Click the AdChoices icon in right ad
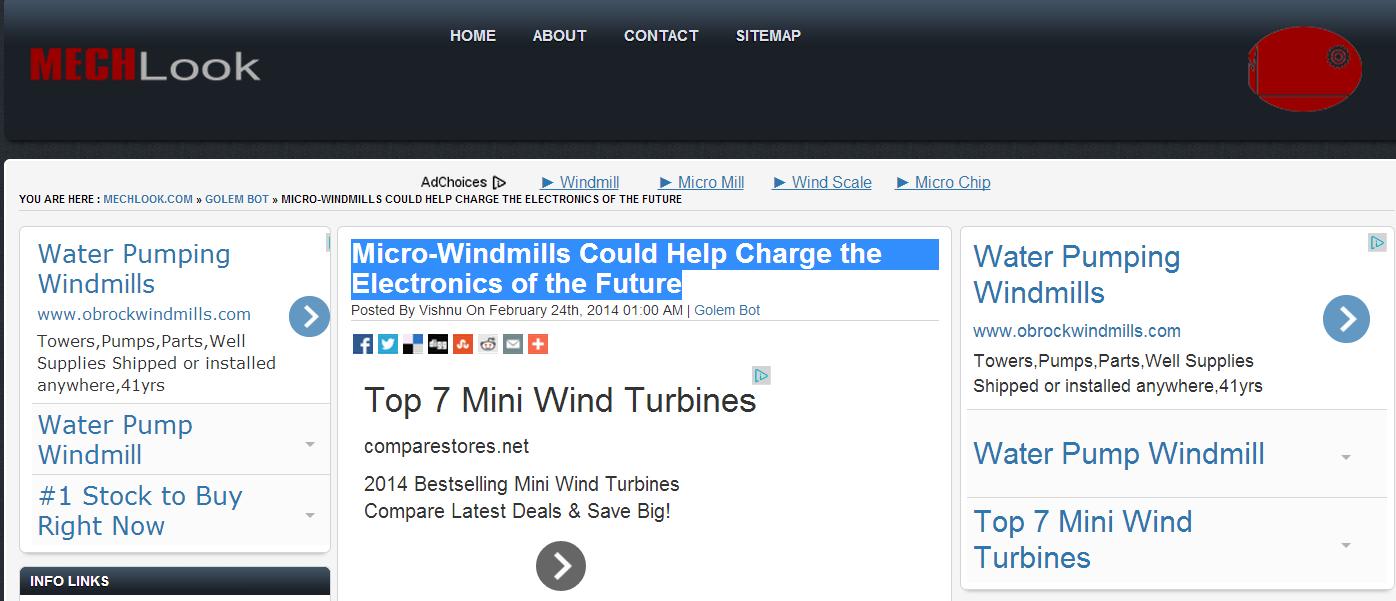 click(x=1377, y=242)
